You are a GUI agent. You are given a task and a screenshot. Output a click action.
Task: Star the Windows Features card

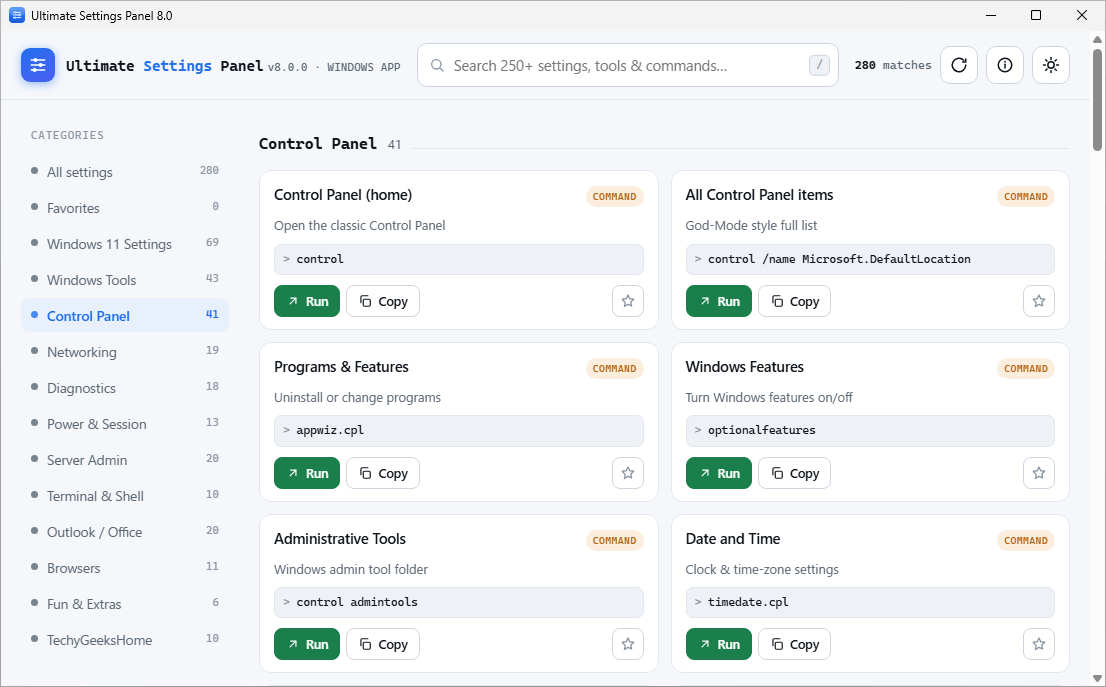tap(1038, 473)
